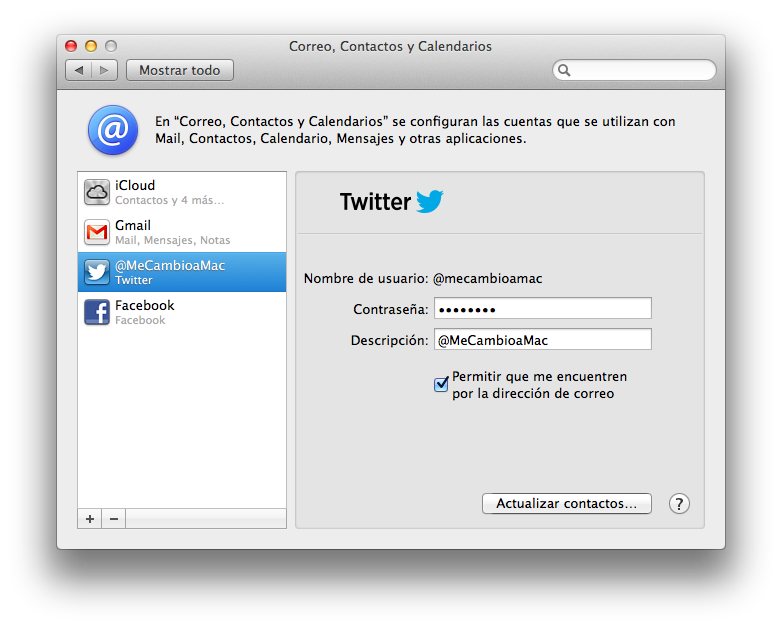
Task: Select the Facebook account name
Action: click(x=145, y=305)
